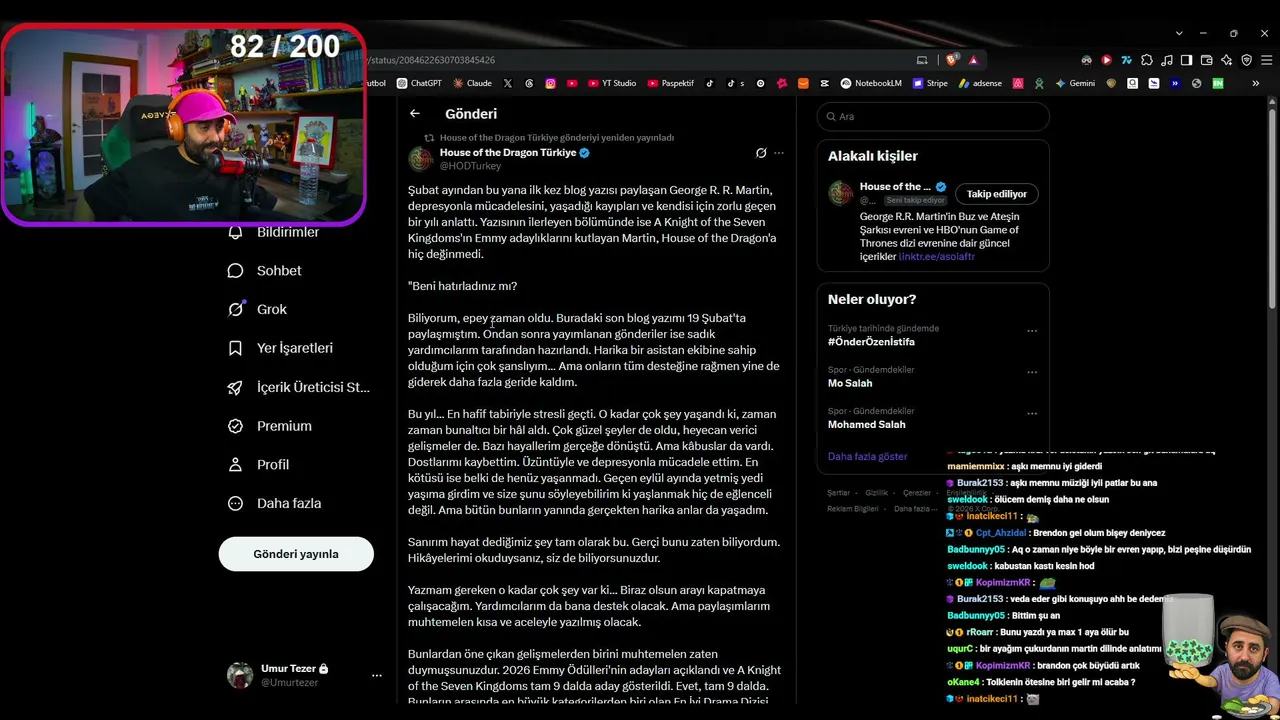Open options for the Mohamed Salah trend
Viewport: 1280px width, 720px height.
coord(1032,413)
